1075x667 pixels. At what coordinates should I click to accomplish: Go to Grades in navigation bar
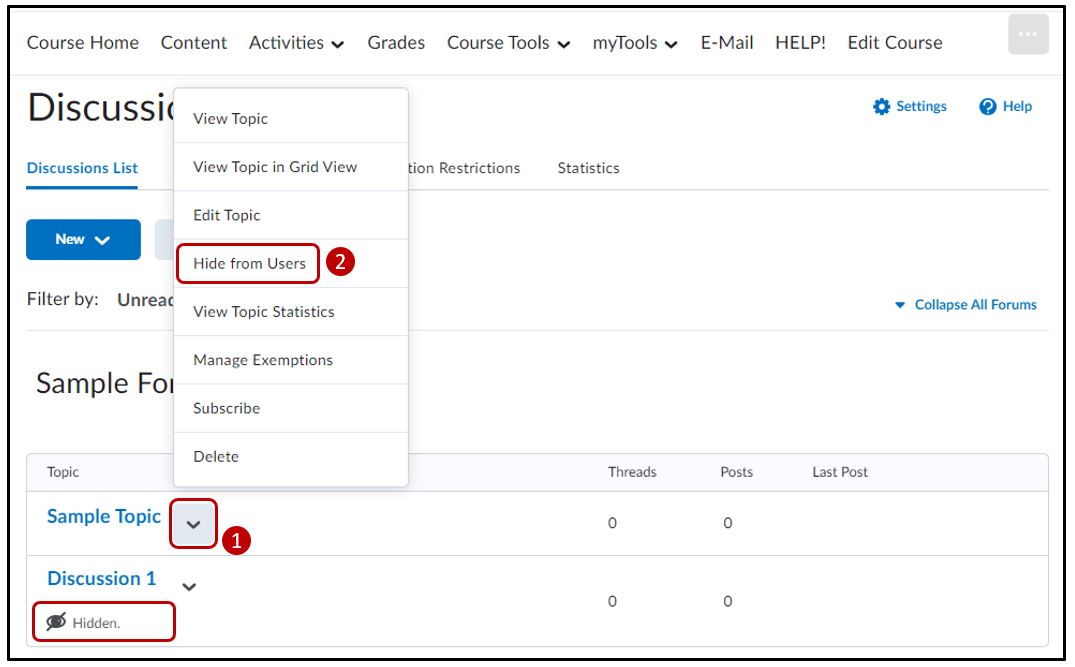[396, 43]
